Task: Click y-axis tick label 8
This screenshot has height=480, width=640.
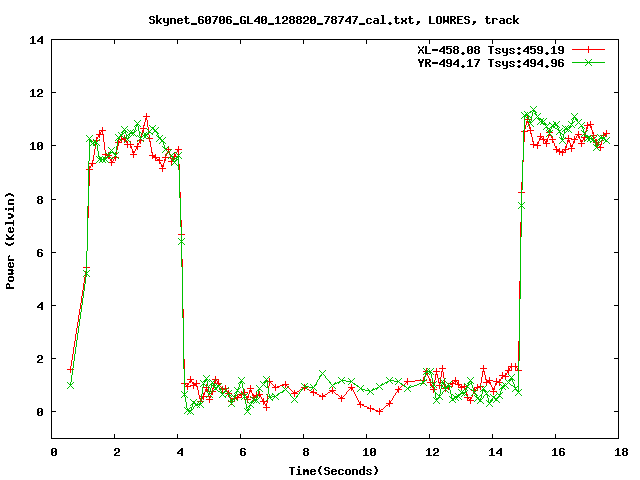Action: (x=40, y=200)
